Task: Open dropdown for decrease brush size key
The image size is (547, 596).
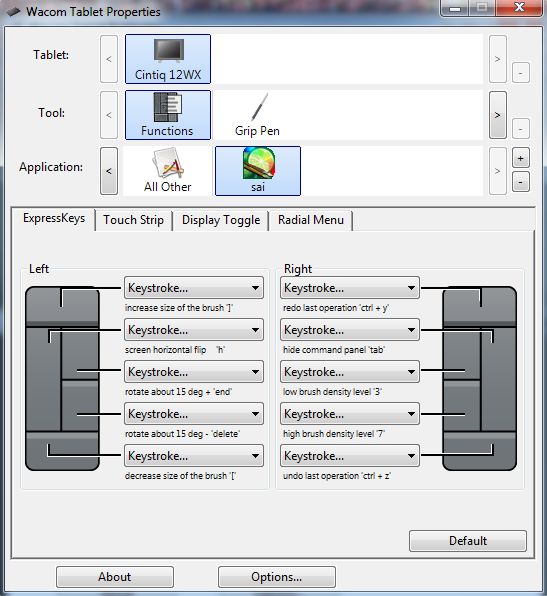Action: (194, 455)
